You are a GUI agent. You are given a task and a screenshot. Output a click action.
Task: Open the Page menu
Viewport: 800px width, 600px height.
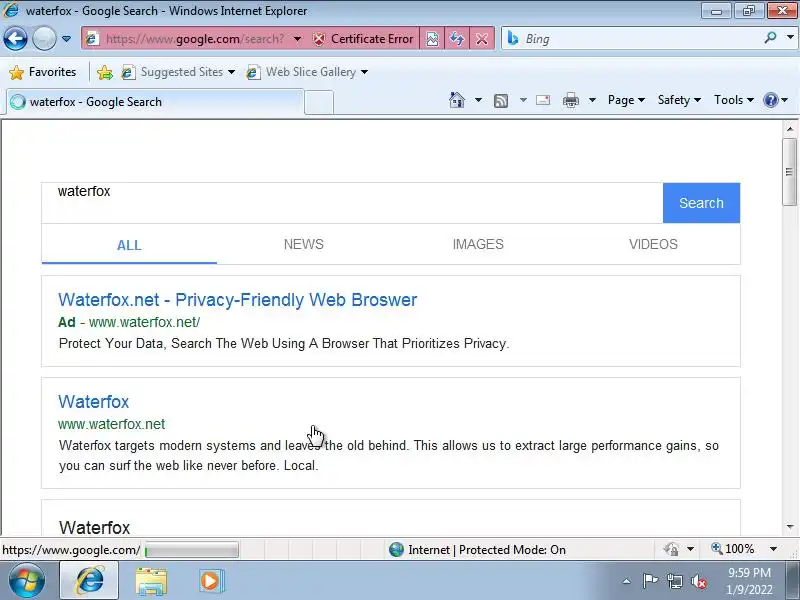tap(626, 100)
